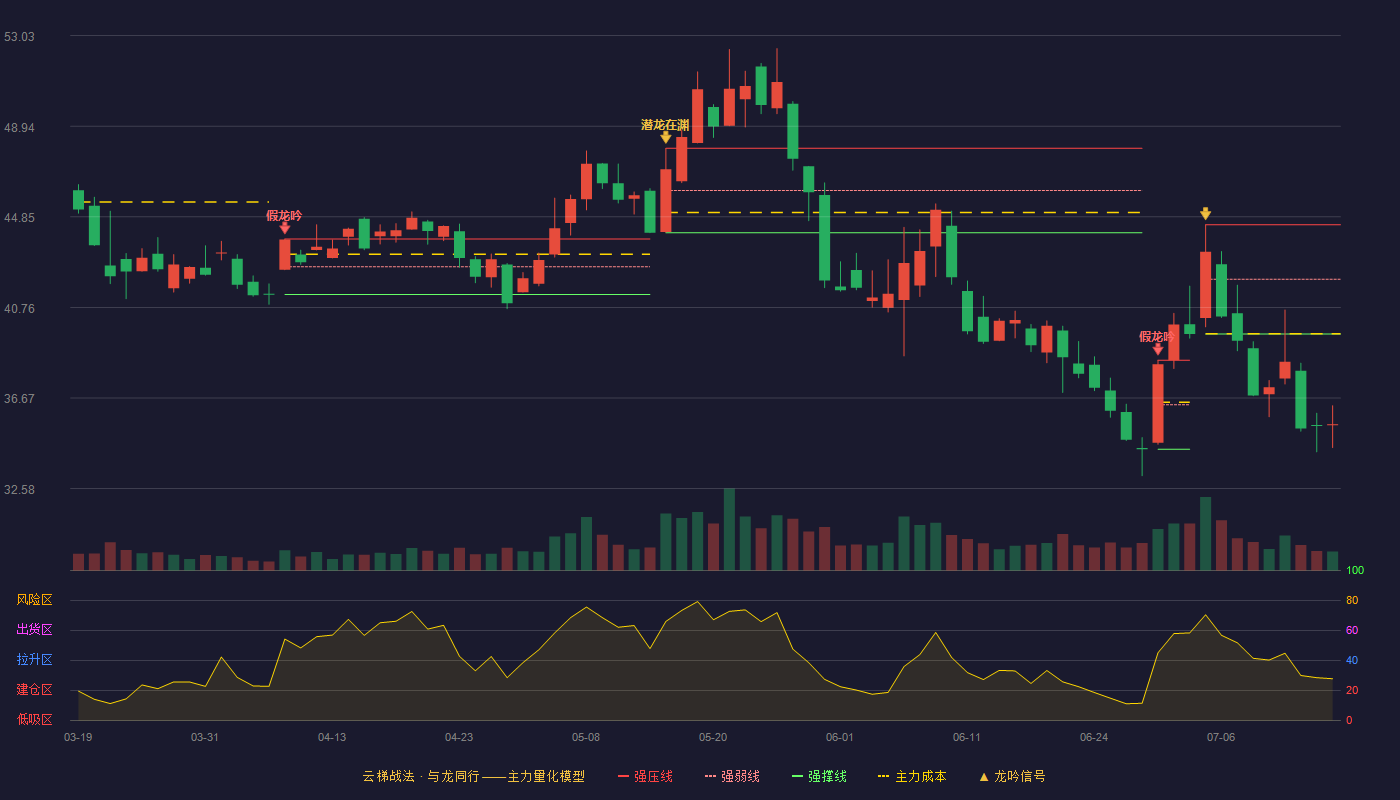Click the tallest green volume bar in May
This screenshot has width=1400, height=800.
point(729,529)
